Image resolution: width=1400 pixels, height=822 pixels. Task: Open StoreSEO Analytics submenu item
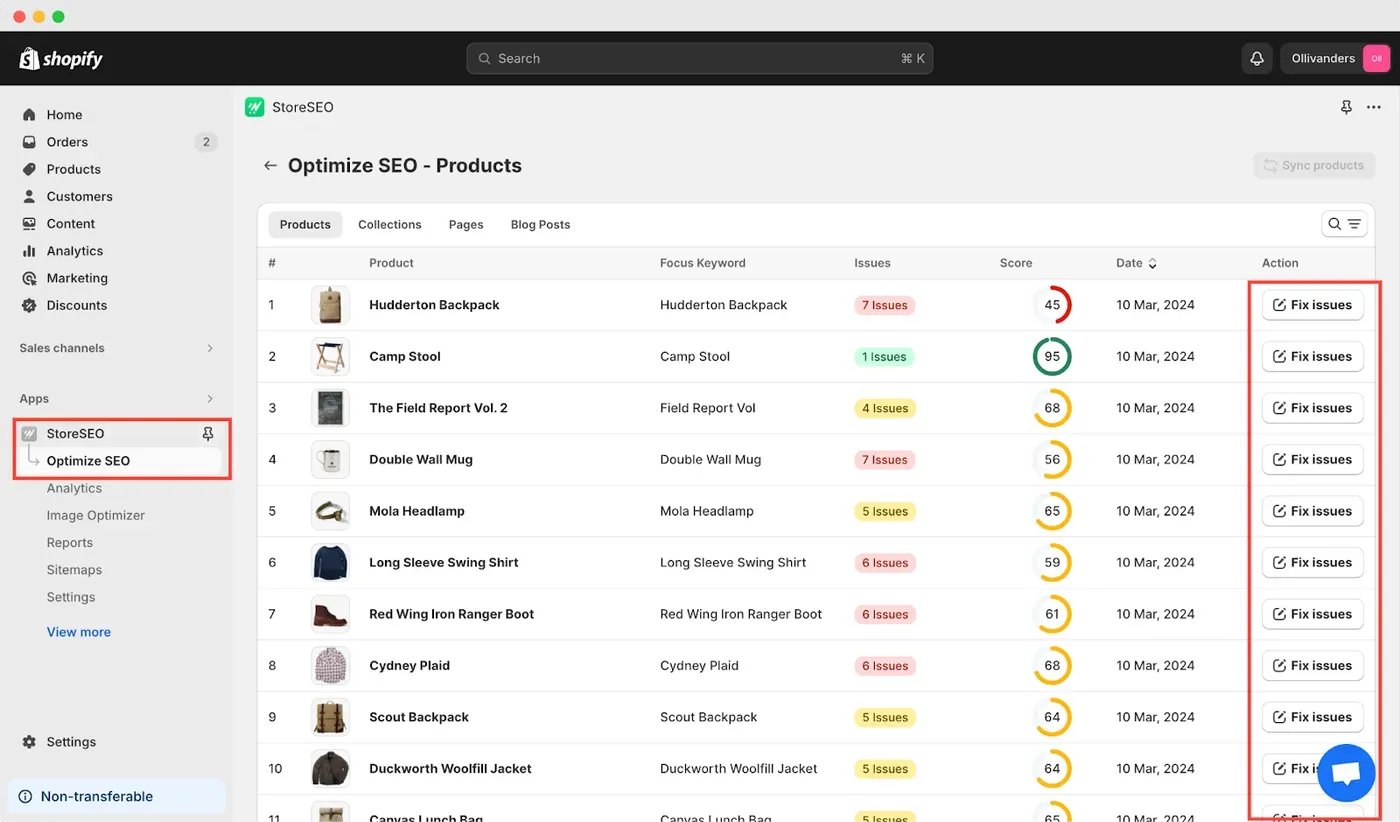click(74, 488)
